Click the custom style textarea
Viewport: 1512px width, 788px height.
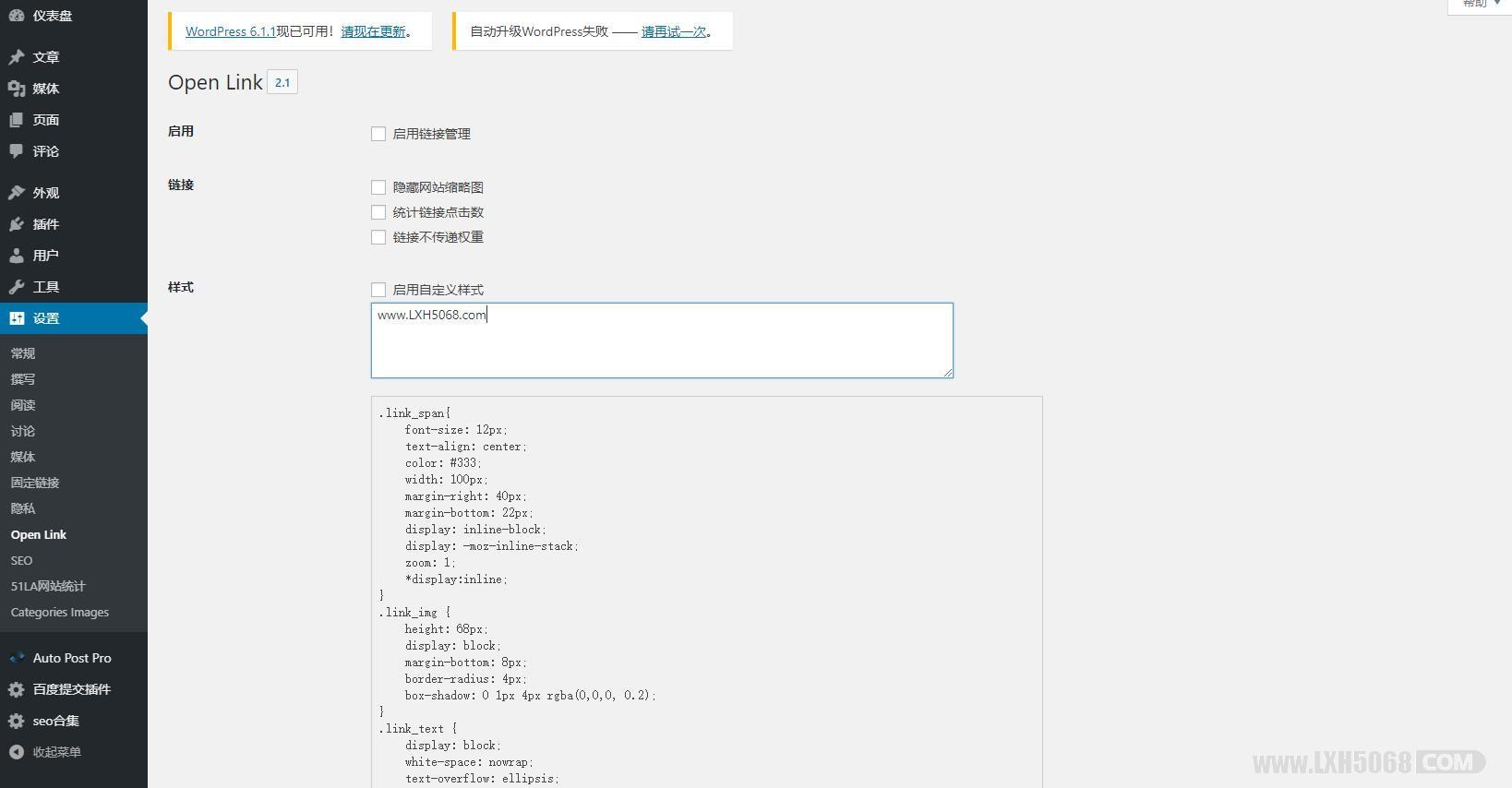(x=662, y=340)
